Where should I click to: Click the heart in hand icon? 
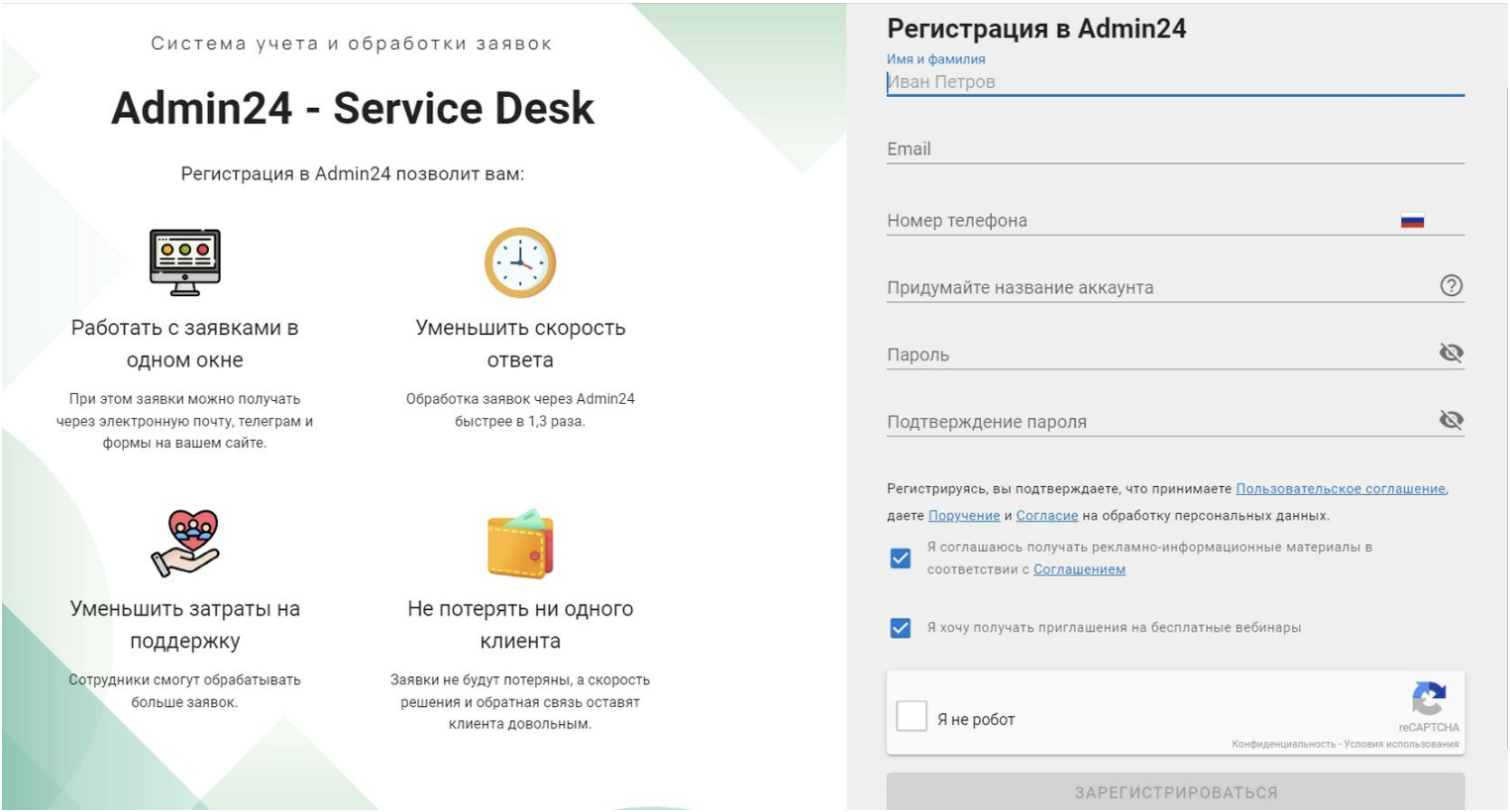click(x=185, y=543)
